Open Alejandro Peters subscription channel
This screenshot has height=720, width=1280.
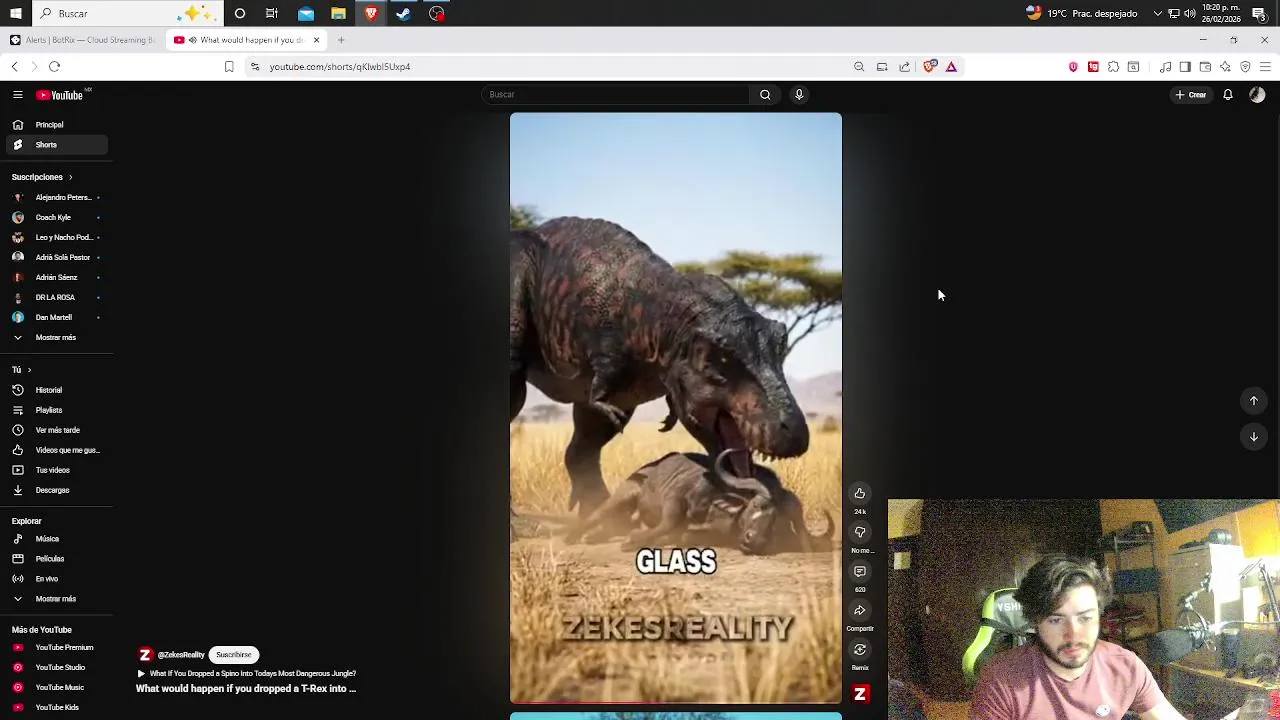click(x=56, y=197)
